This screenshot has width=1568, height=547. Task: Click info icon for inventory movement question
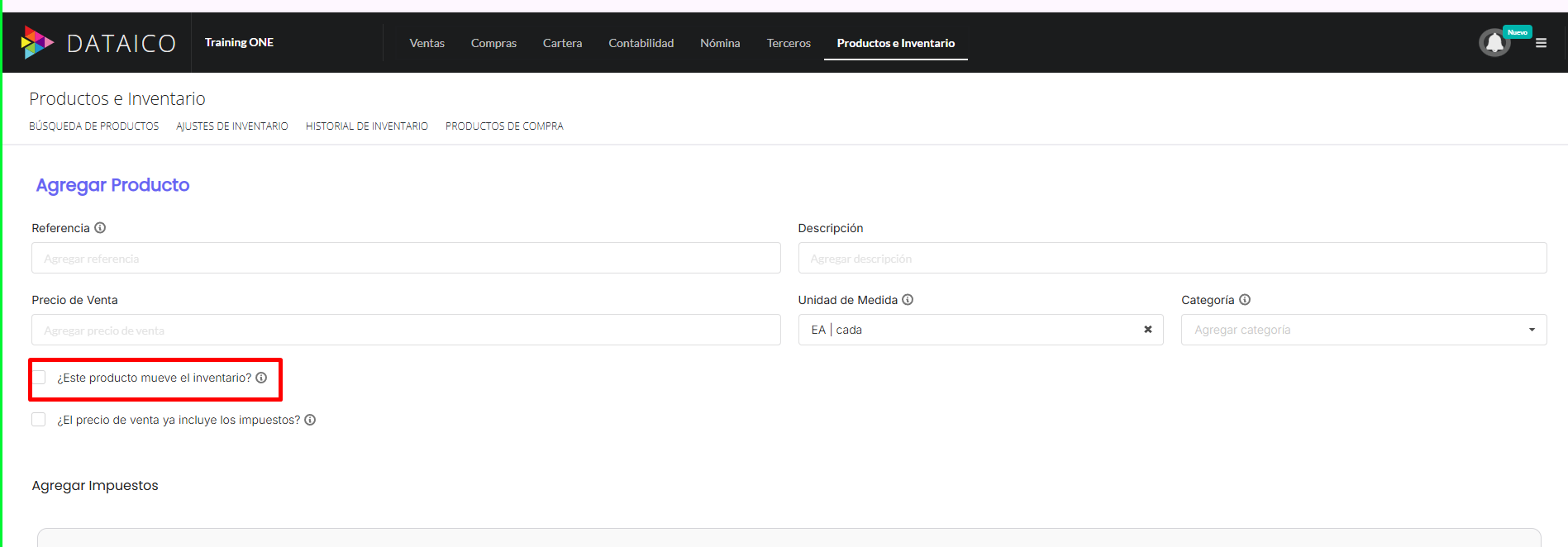(x=261, y=378)
